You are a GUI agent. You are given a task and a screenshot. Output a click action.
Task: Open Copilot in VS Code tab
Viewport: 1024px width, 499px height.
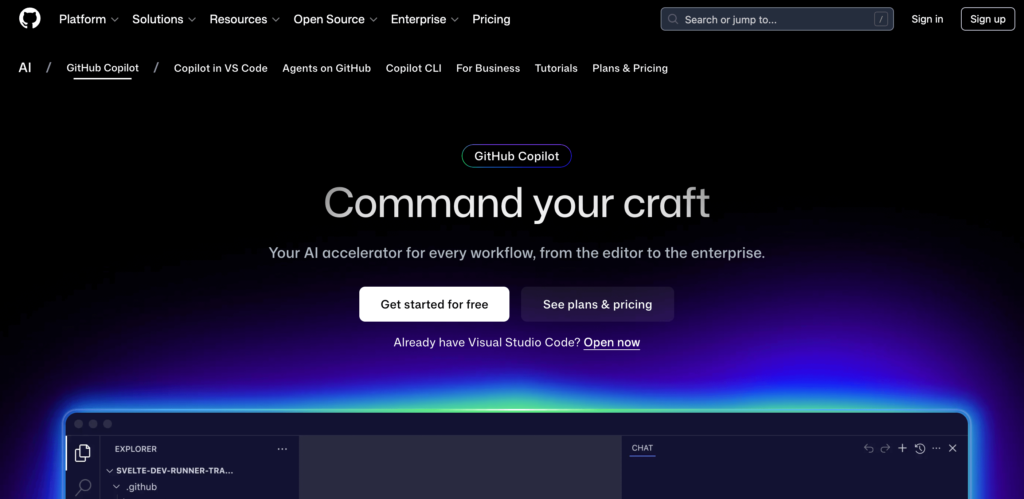pos(221,68)
